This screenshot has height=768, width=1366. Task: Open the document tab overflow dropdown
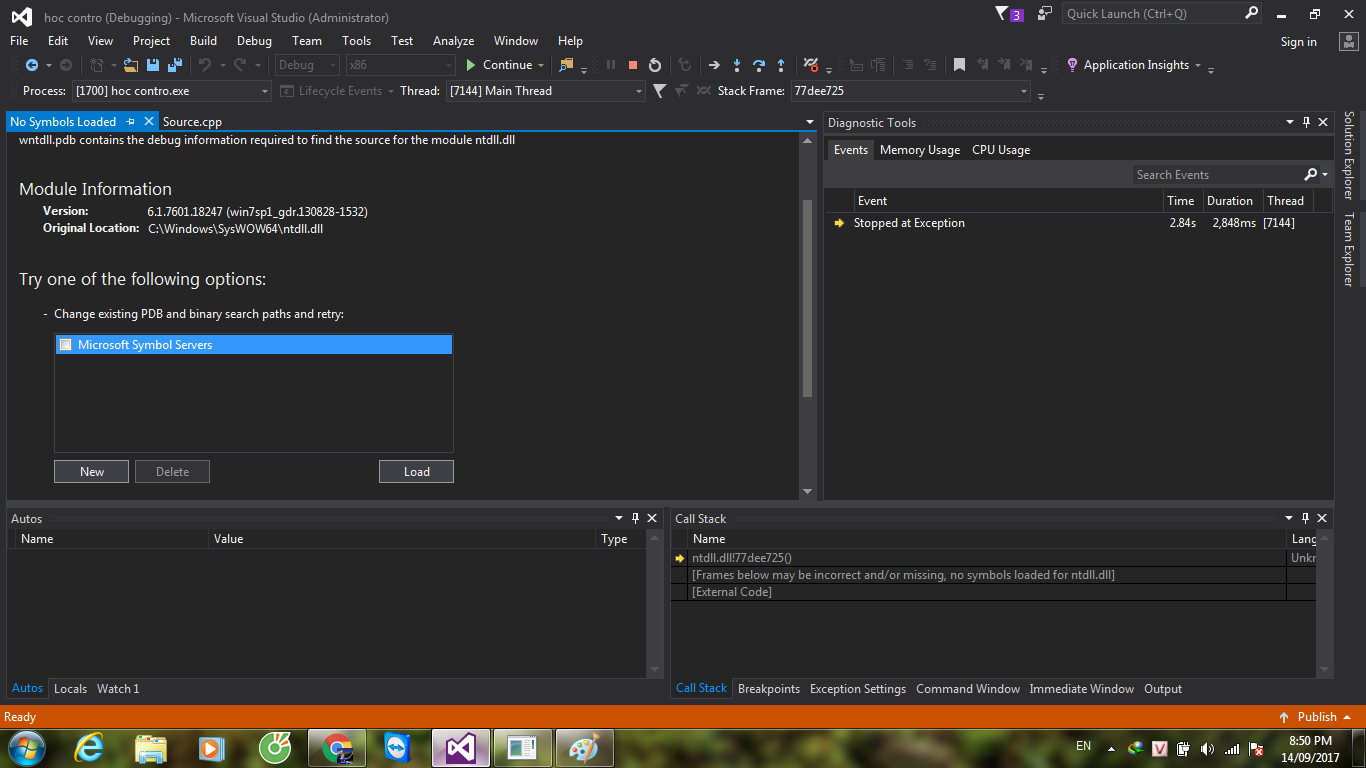point(810,122)
